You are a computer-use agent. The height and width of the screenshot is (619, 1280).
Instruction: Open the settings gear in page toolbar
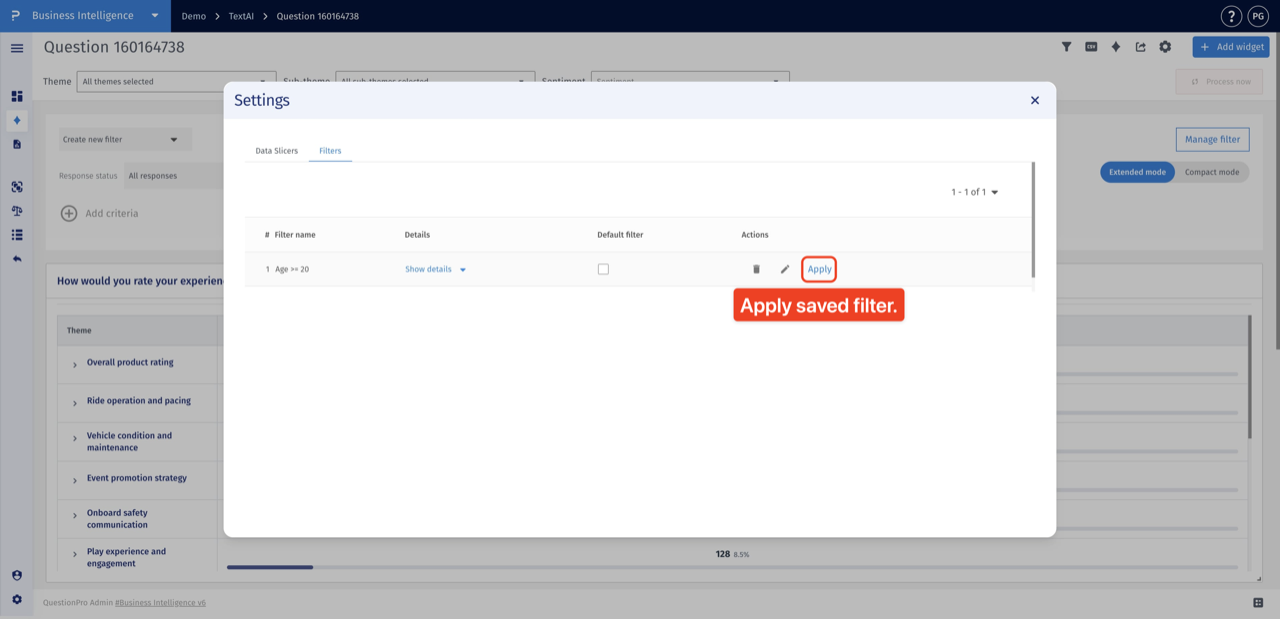click(1165, 47)
